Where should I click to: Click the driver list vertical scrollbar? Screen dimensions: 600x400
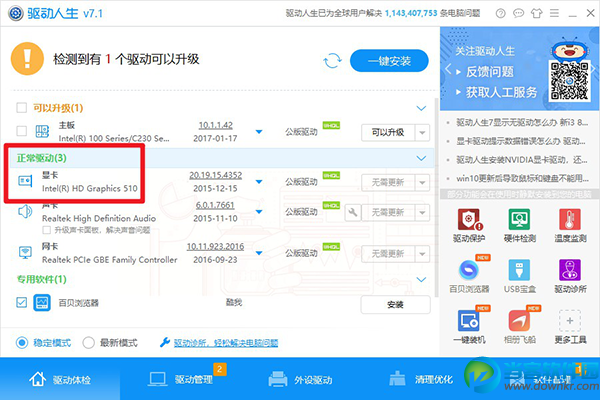436,197
